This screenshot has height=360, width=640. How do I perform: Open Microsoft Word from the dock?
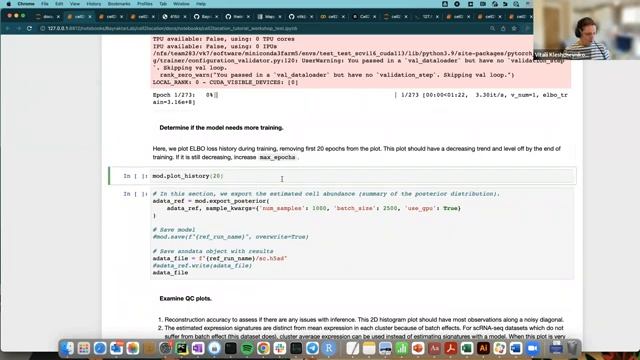coord(516,348)
